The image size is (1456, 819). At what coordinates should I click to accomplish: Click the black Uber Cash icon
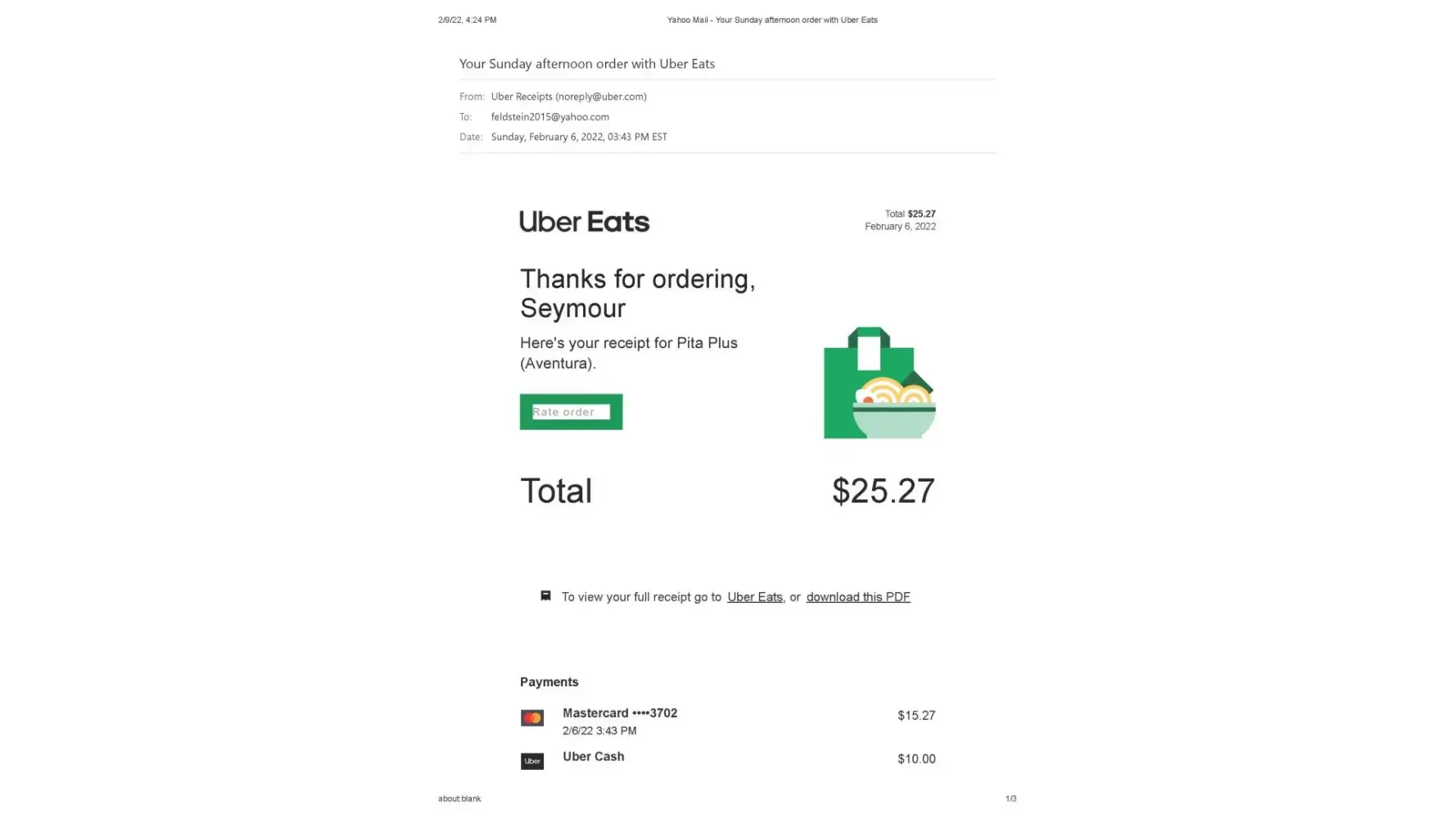tap(532, 762)
